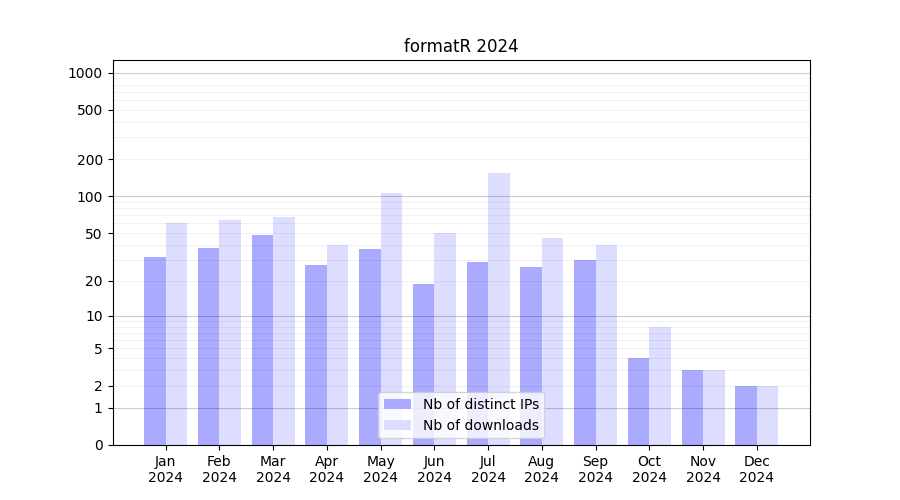
Task: Click the 'Jan 2024' x-axis label
Action: tap(166, 469)
